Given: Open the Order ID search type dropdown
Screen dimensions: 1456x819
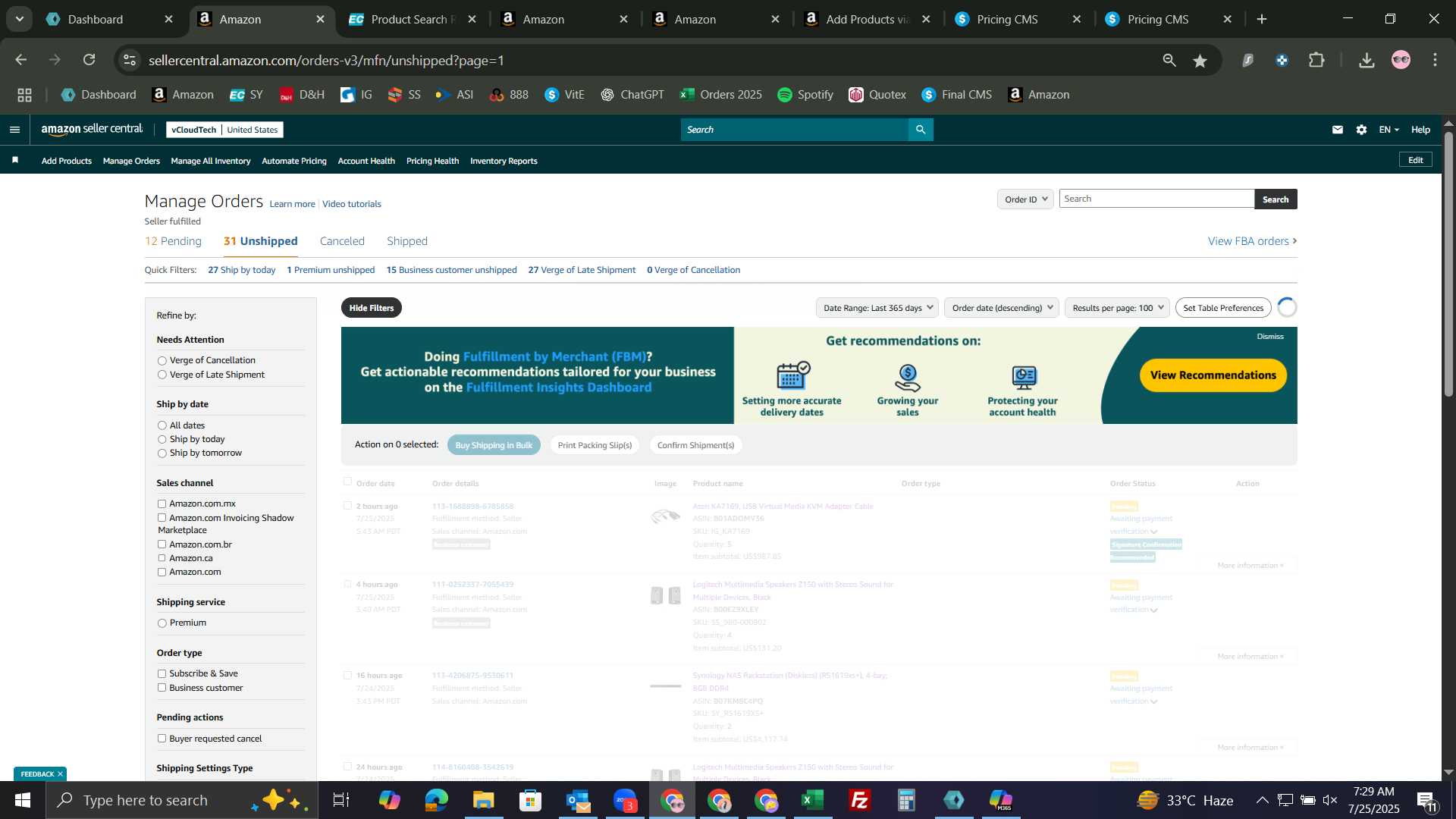Looking at the screenshot, I should (x=1025, y=199).
